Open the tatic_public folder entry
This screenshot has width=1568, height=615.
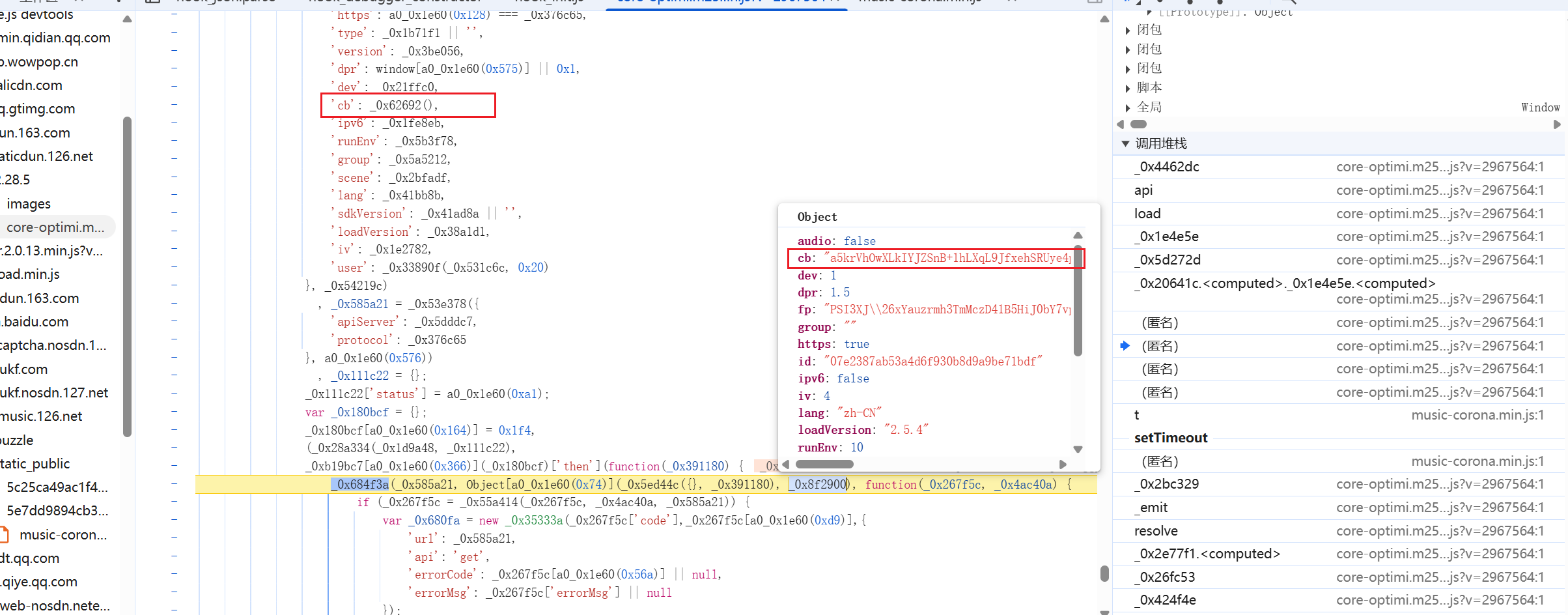35,464
